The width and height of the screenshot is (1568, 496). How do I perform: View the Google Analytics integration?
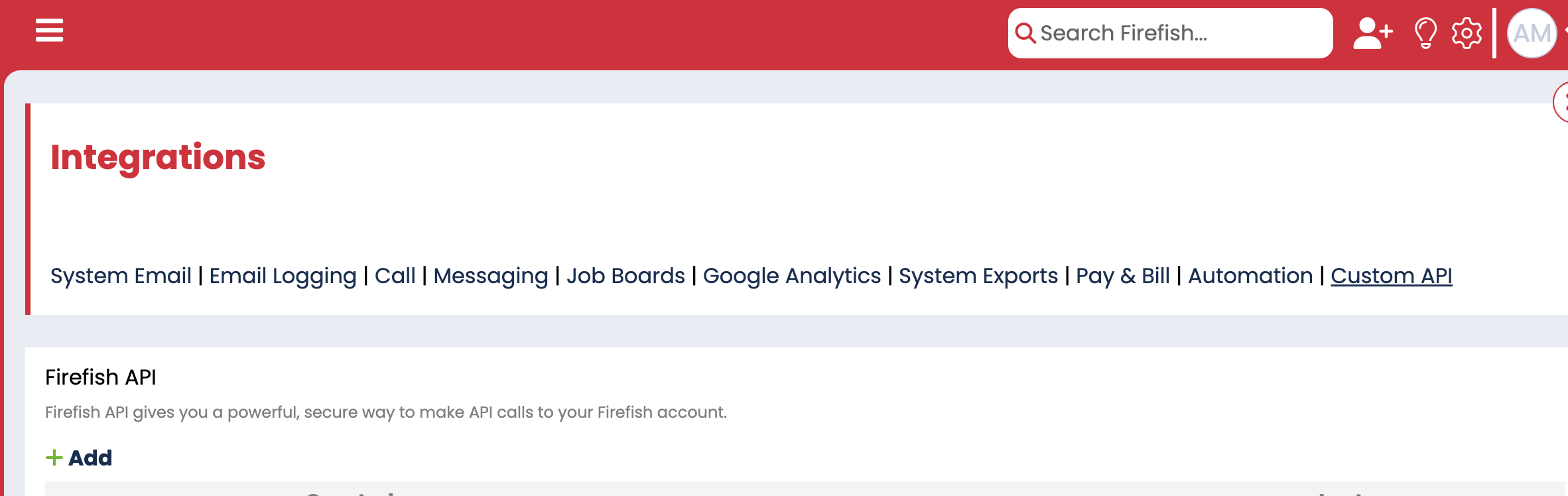click(x=792, y=275)
